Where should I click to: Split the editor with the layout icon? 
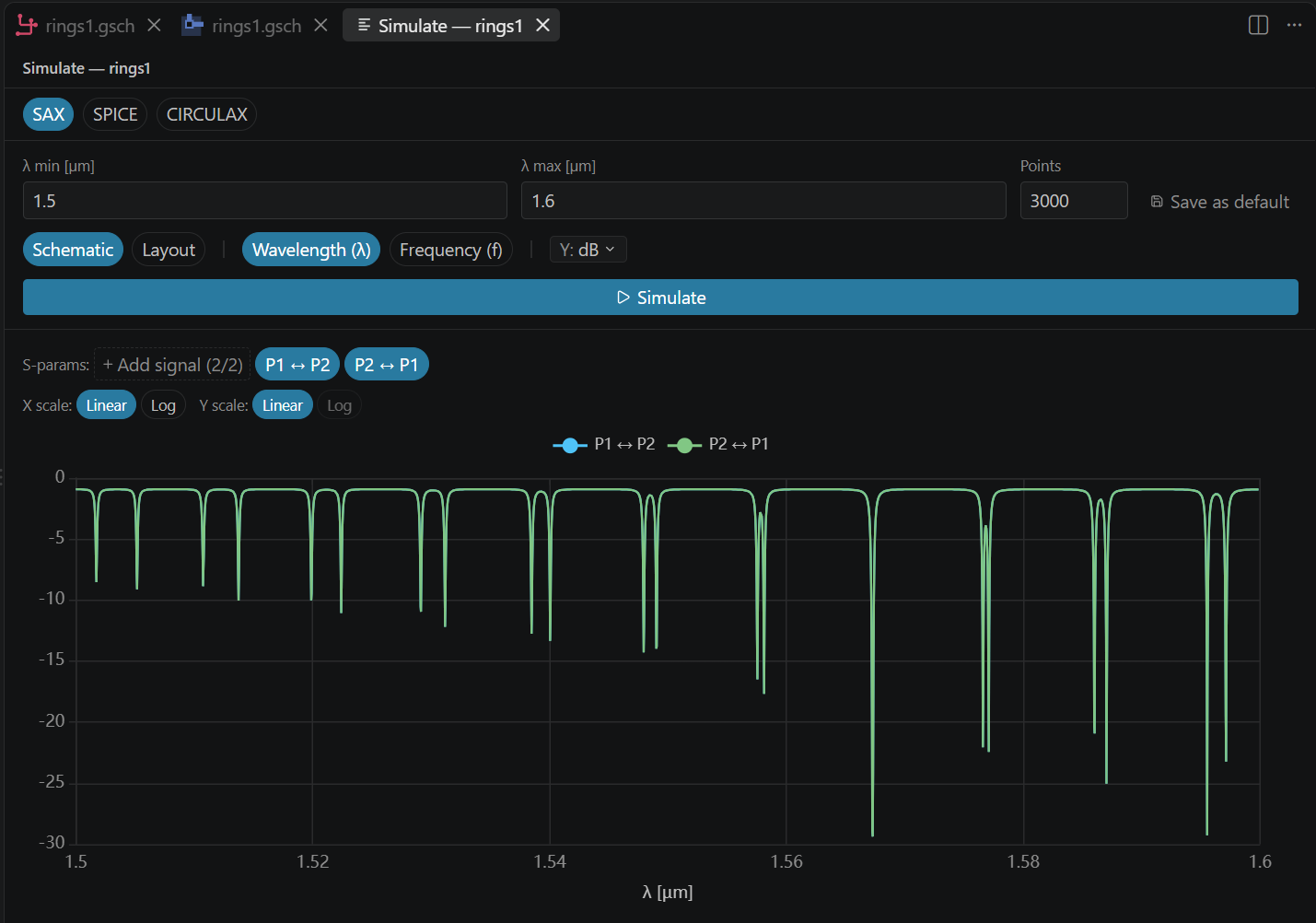click(x=1258, y=25)
